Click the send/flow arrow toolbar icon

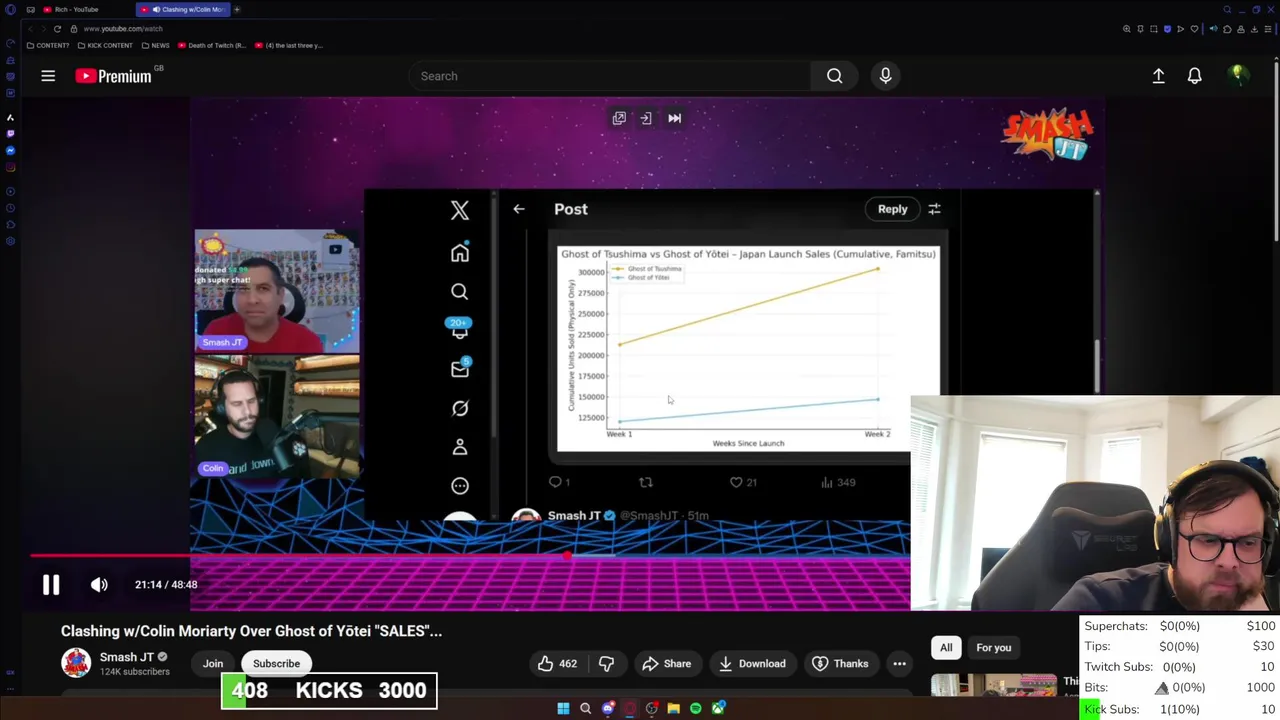(1180, 29)
